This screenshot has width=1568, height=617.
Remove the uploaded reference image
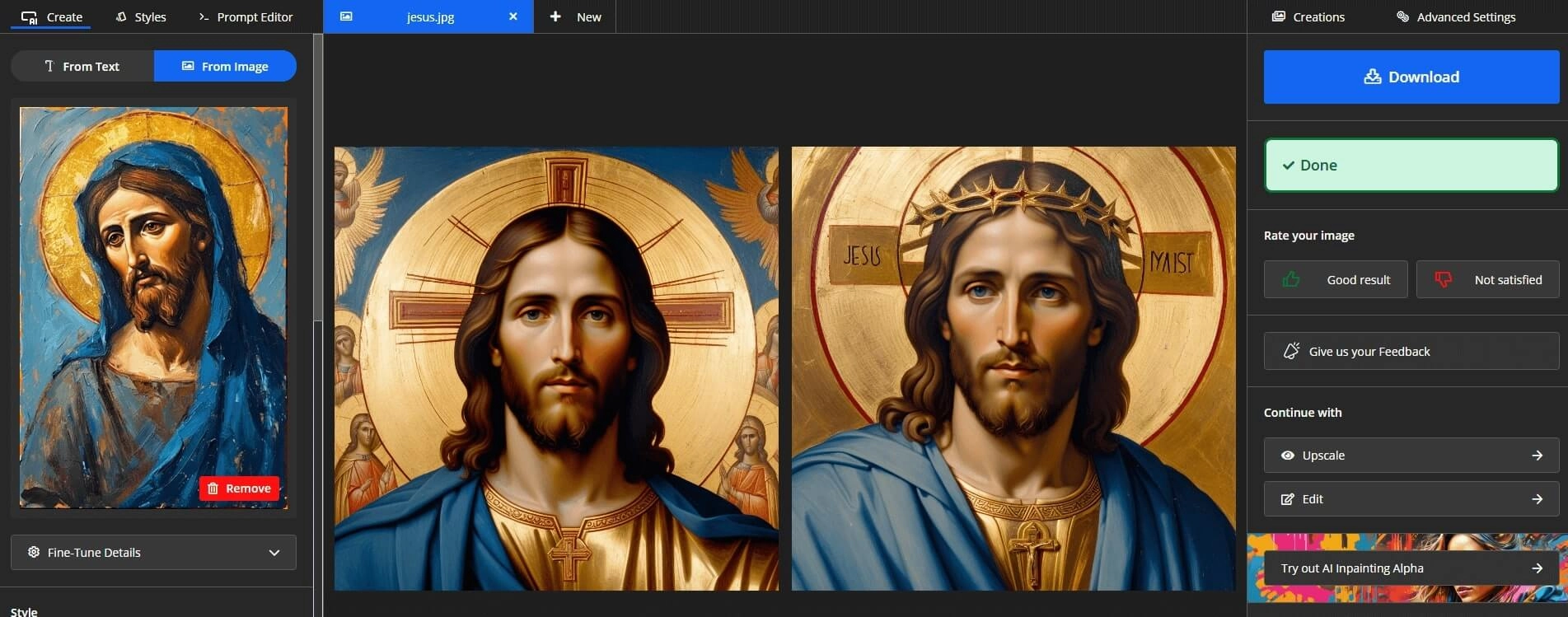(x=239, y=488)
